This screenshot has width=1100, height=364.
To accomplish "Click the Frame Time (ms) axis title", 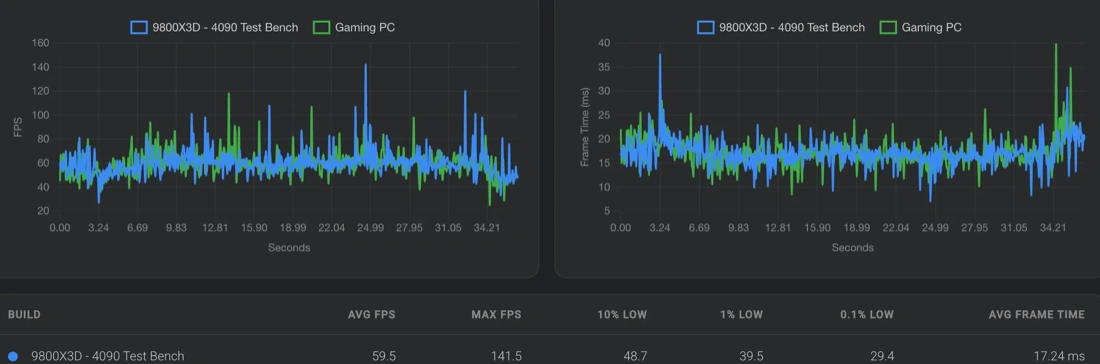I will click(x=584, y=127).
